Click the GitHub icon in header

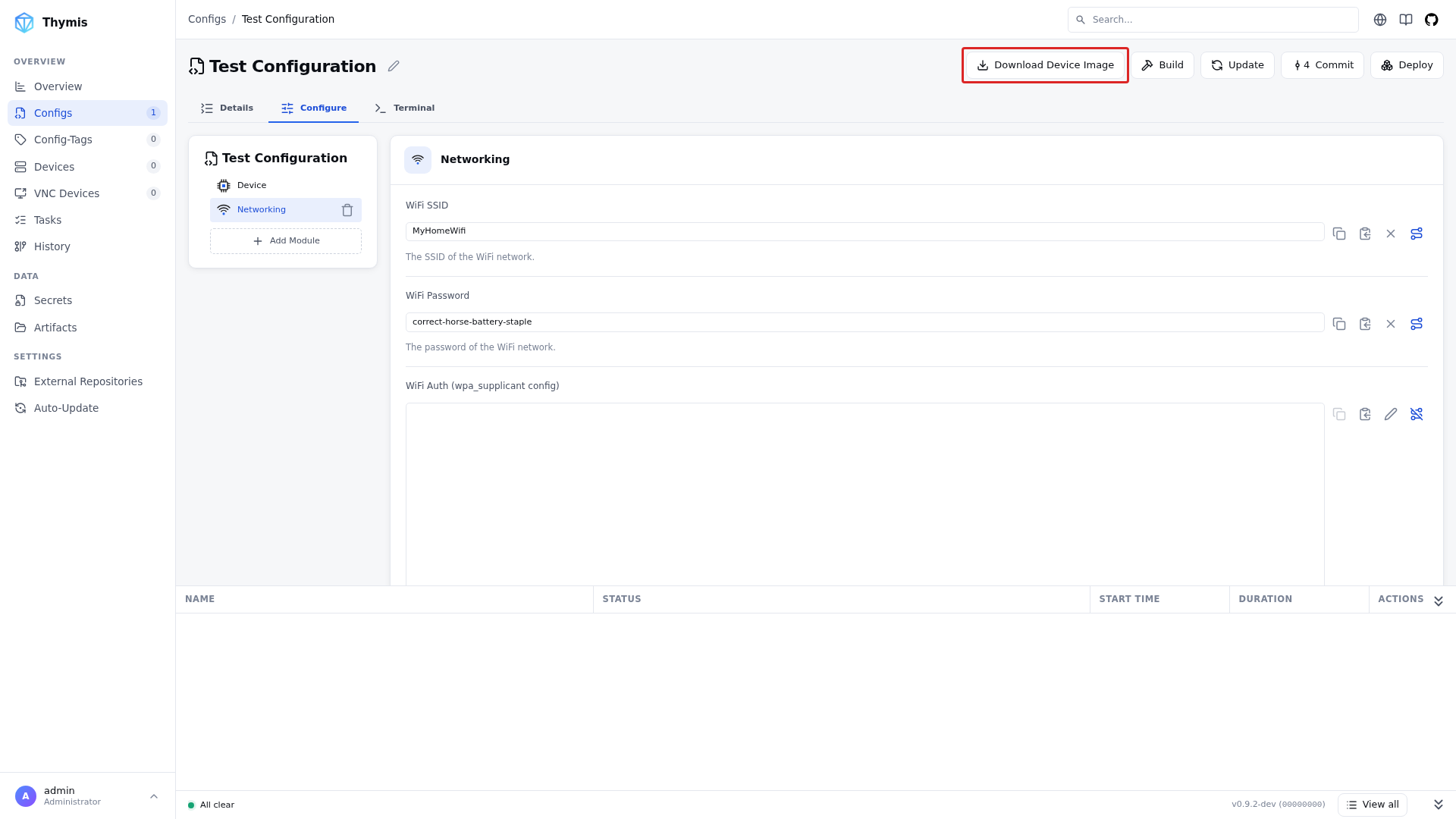click(x=1431, y=20)
